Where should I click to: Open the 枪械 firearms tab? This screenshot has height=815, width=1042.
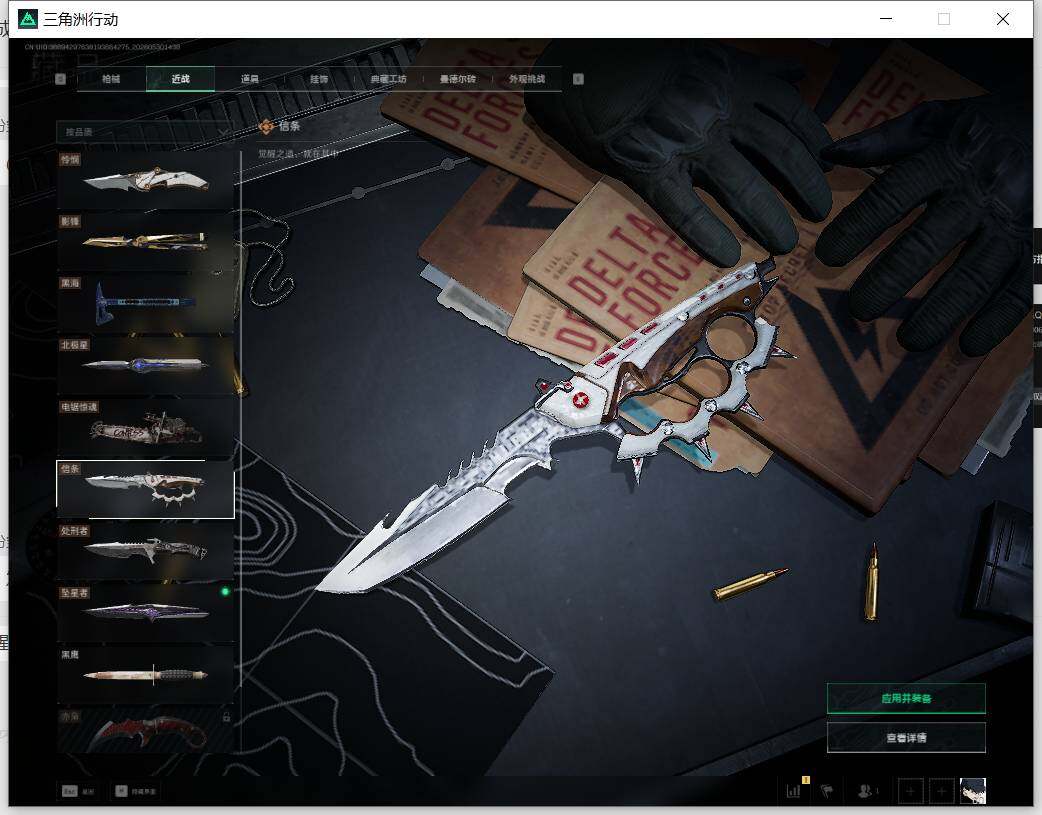pyautogui.click(x=111, y=79)
